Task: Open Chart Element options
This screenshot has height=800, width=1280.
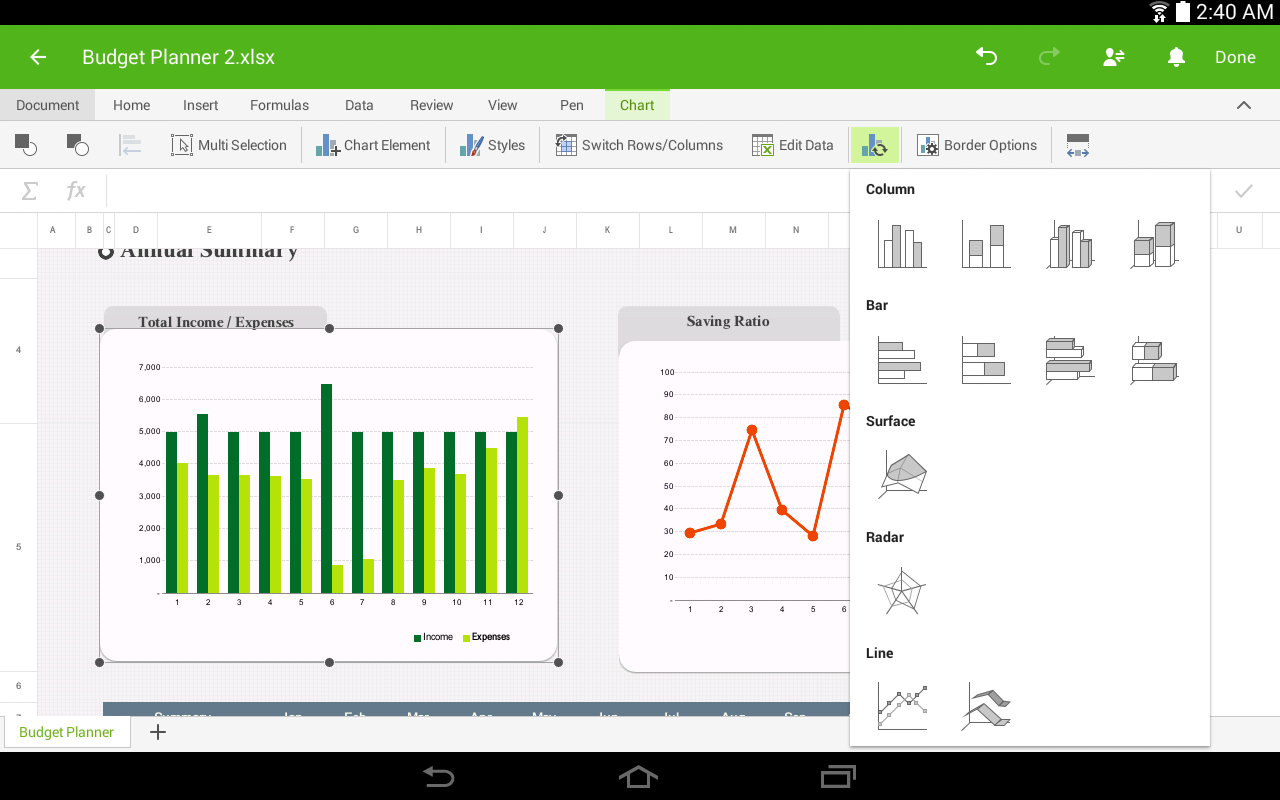Action: pos(373,145)
